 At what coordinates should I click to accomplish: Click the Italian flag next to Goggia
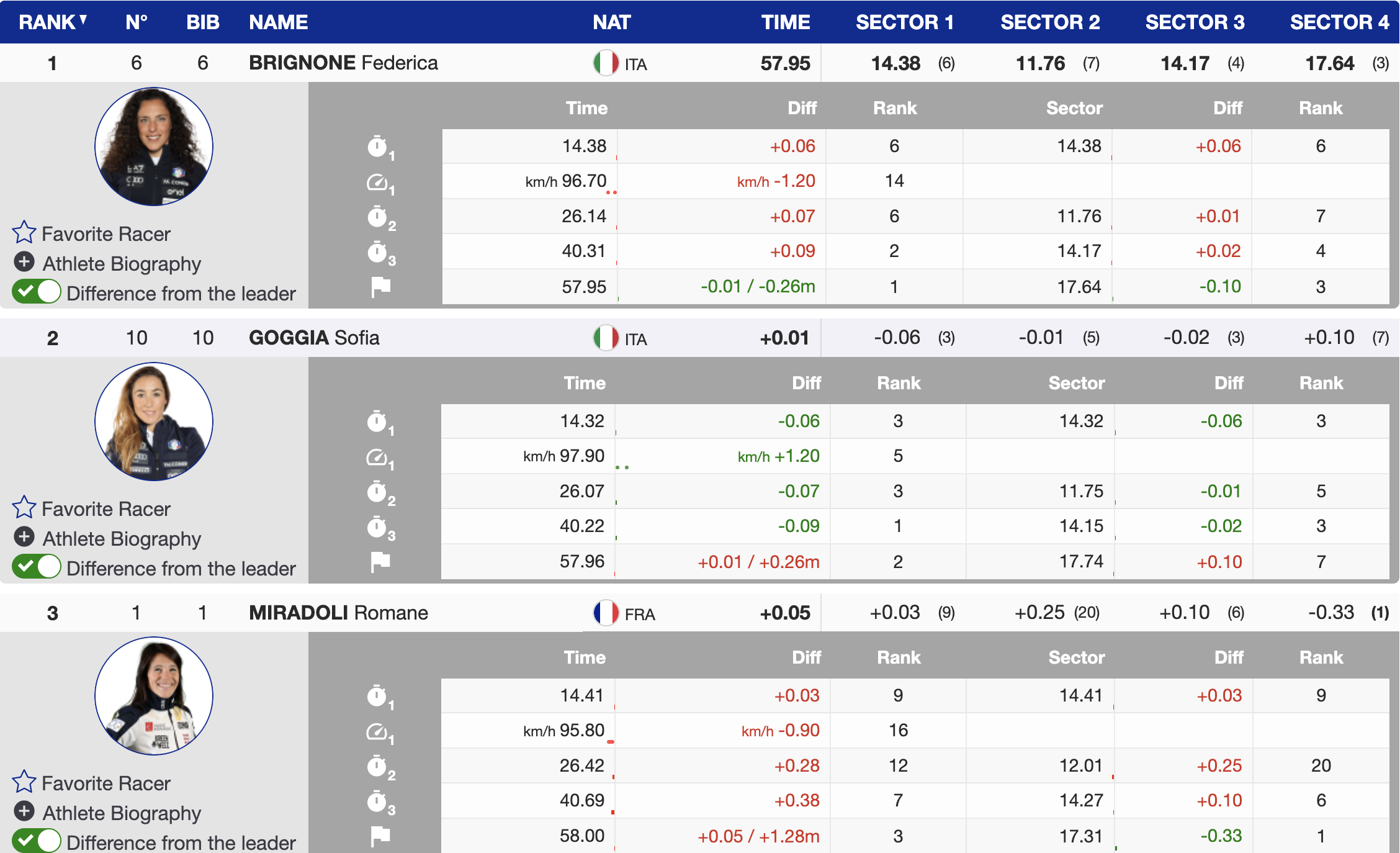[606, 338]
